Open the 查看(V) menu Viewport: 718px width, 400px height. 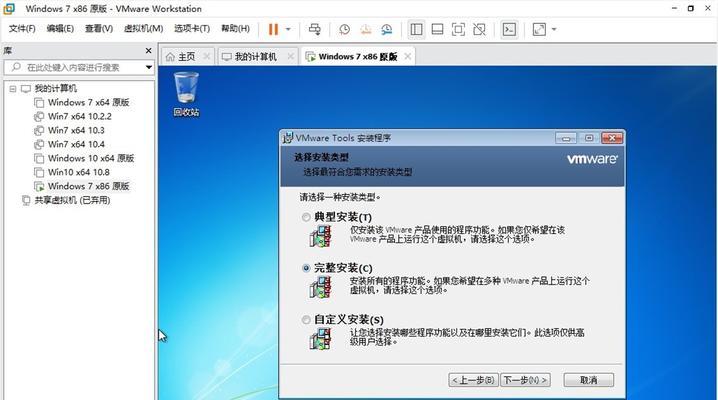tap(99, 28)
